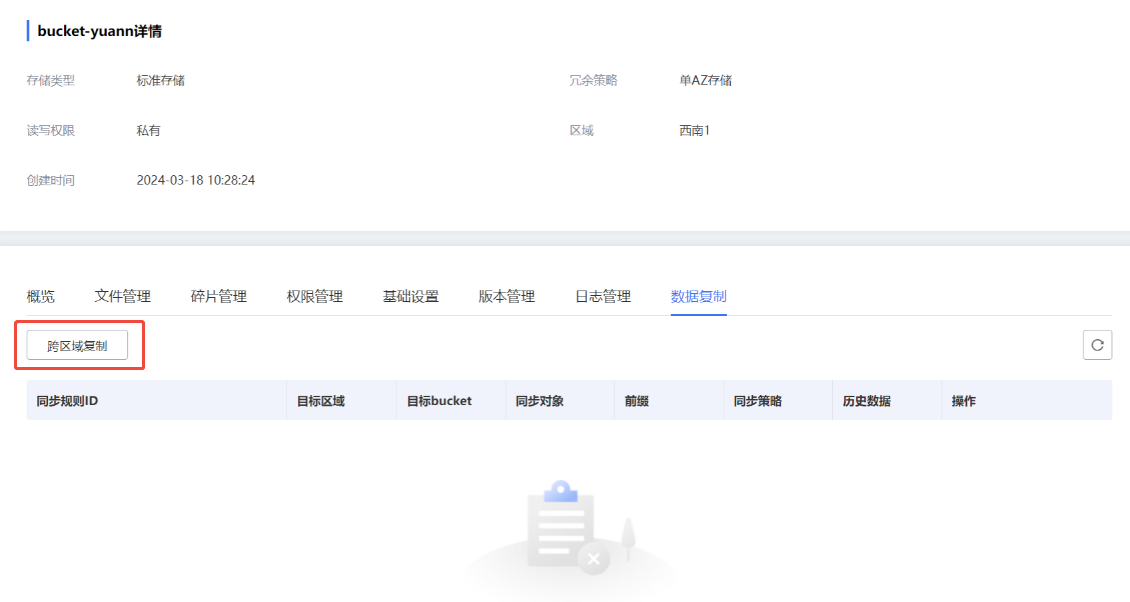Click the 前缀 column header

click(637, 401)
